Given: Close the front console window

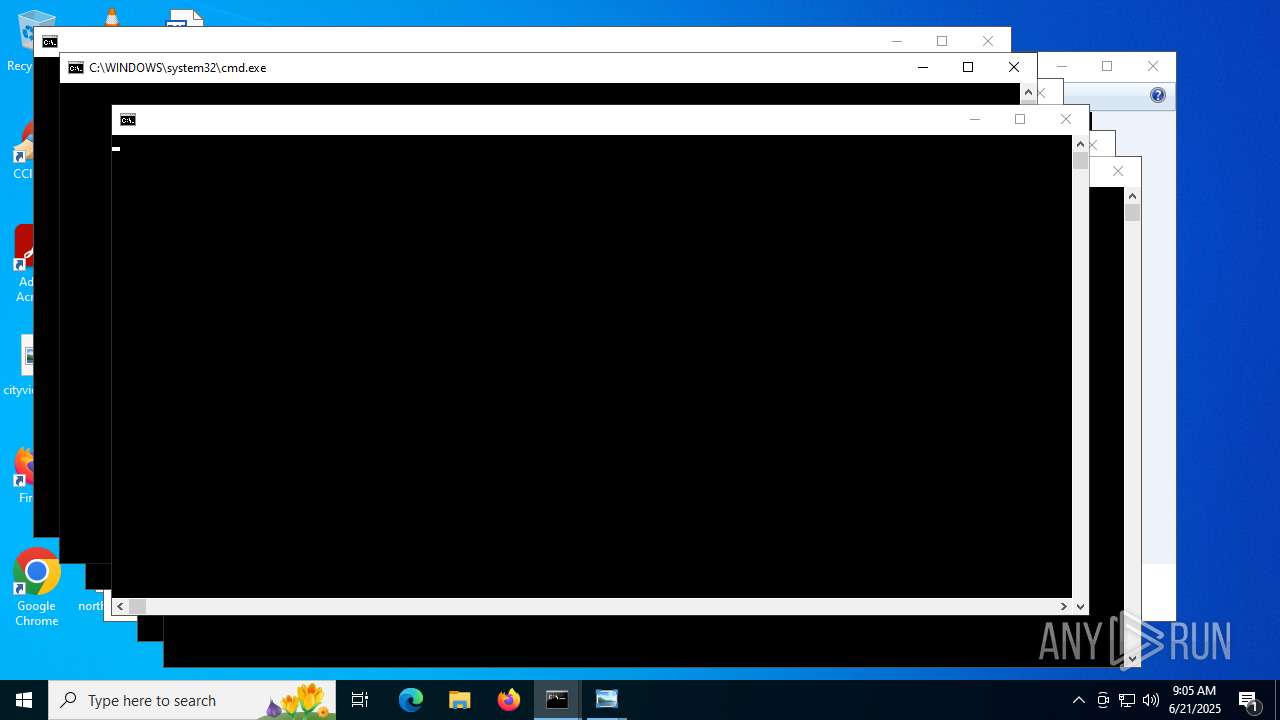Looking at the screenshot, I should pos(1066,120).
